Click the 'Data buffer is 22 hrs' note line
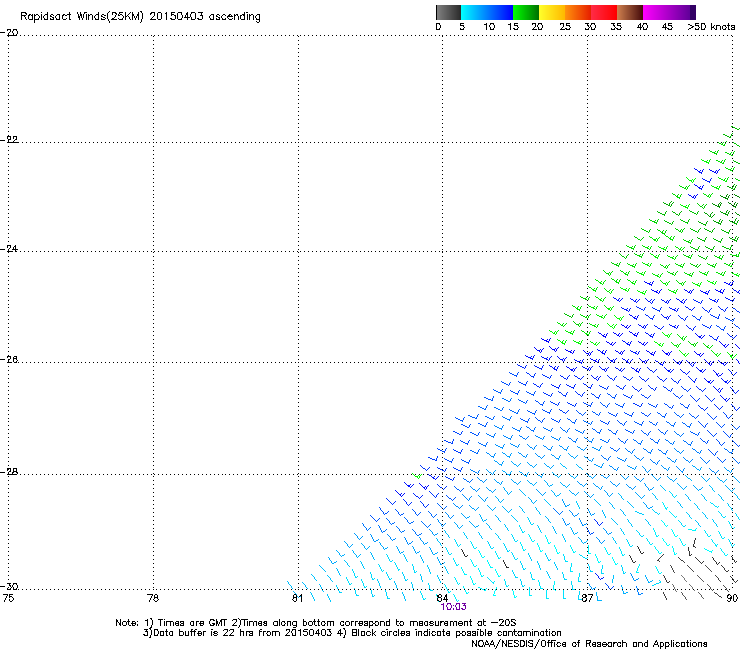The height and width of the screenshot is (650, 740). pyautogui.click(x=352, y=633)
